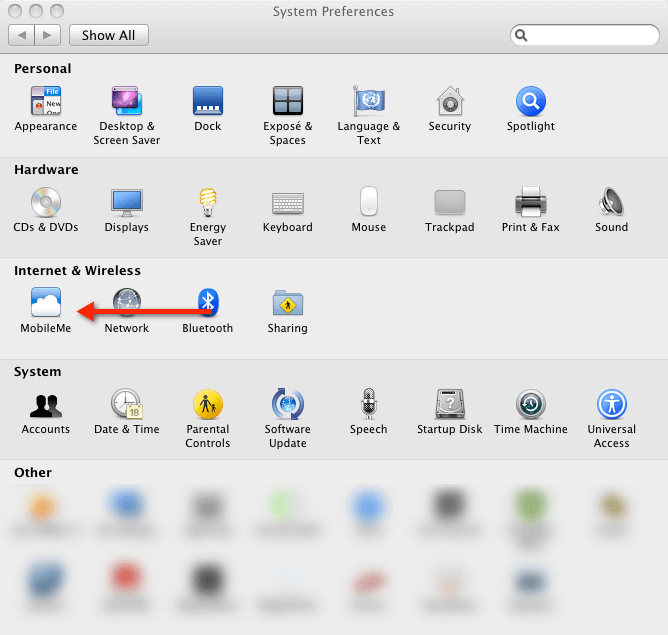Focus the System Preferences search field
This screenshot has width=668, height=635.
point(584,35)
